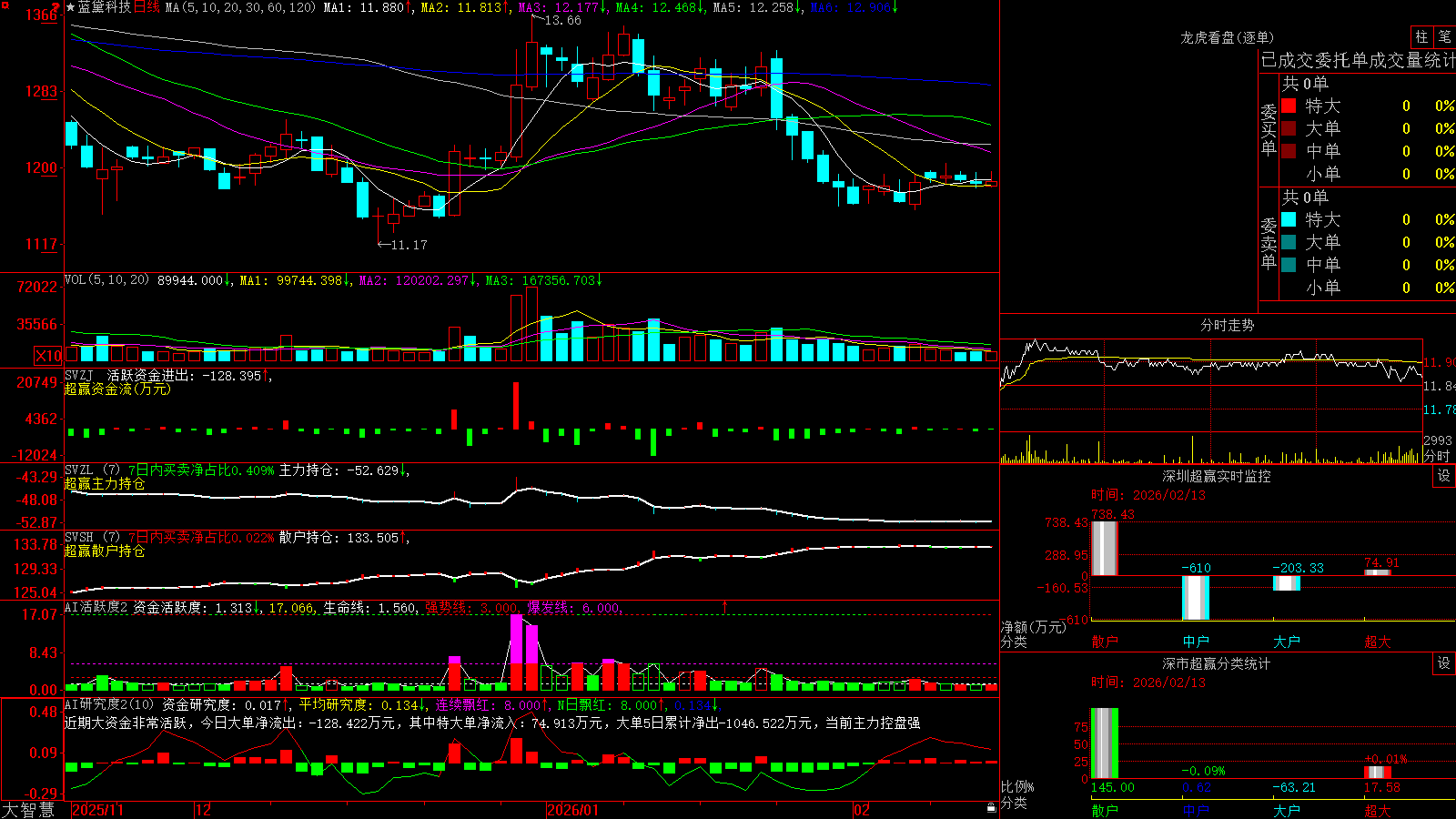The height and width of the screenshot is (819, 1456).
Task: Click the 11.17 low price annotation
Action: click(x=409, y=245)
